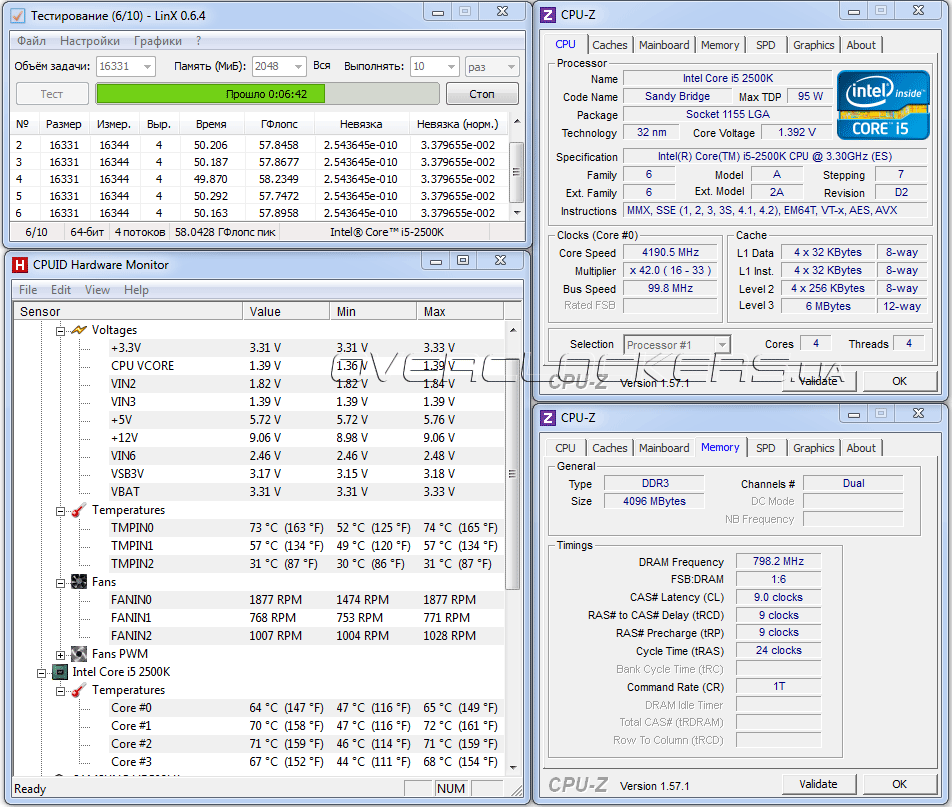
Task: Open File menu in Hardware Monitor
Action: [28, 290]
